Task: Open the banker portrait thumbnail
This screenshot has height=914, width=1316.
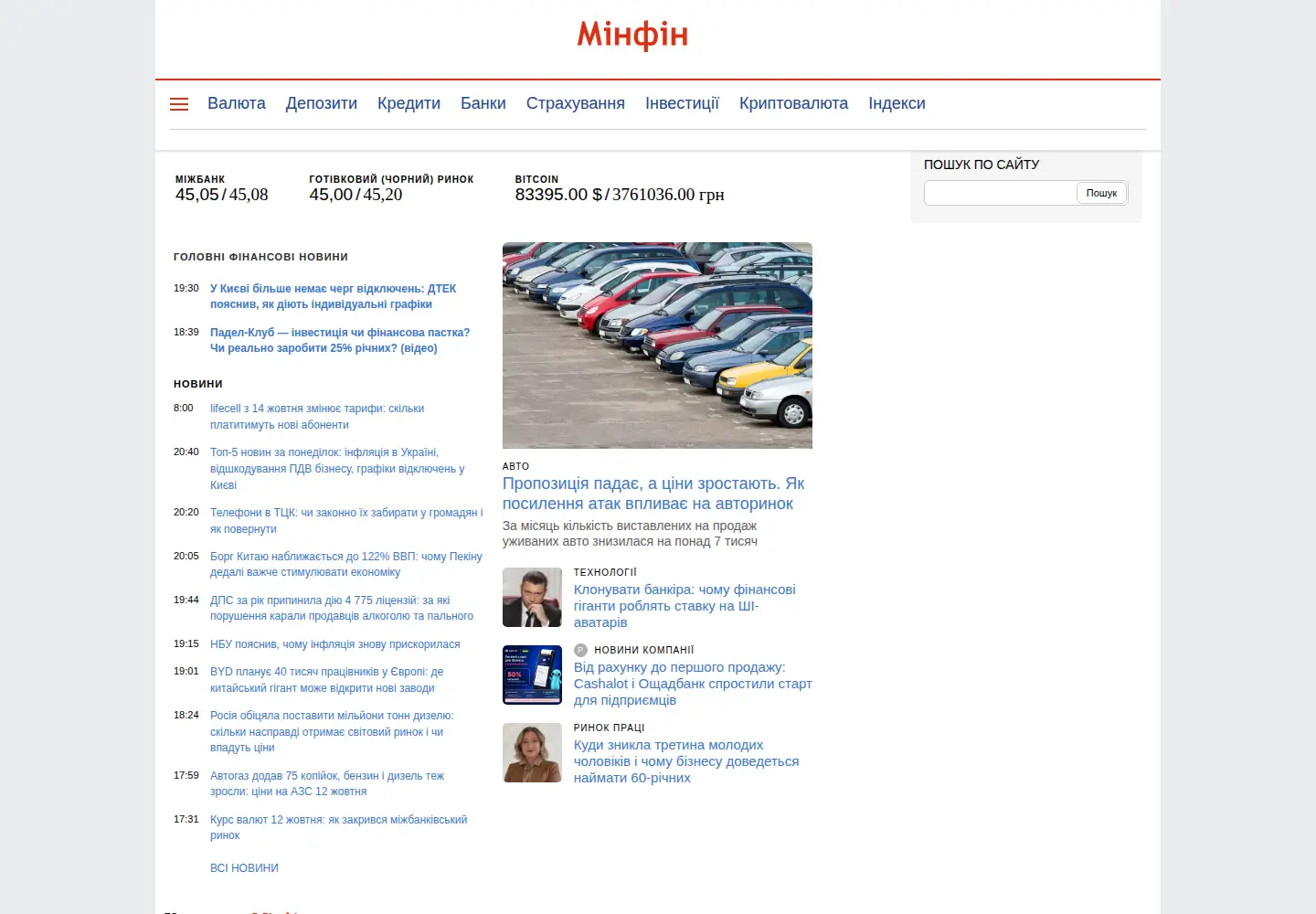Action: click(532, 597)
